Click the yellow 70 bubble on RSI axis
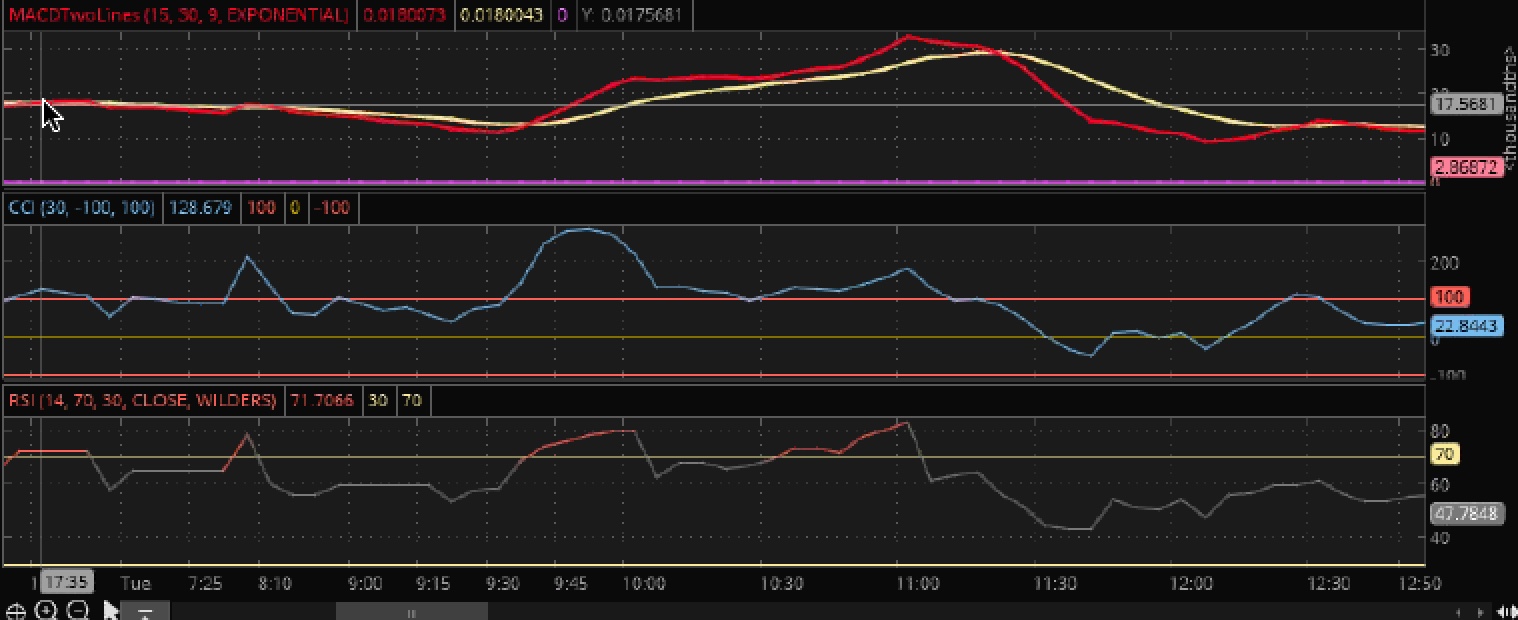Viewport: 1518px width, 620px height. 1445,456
